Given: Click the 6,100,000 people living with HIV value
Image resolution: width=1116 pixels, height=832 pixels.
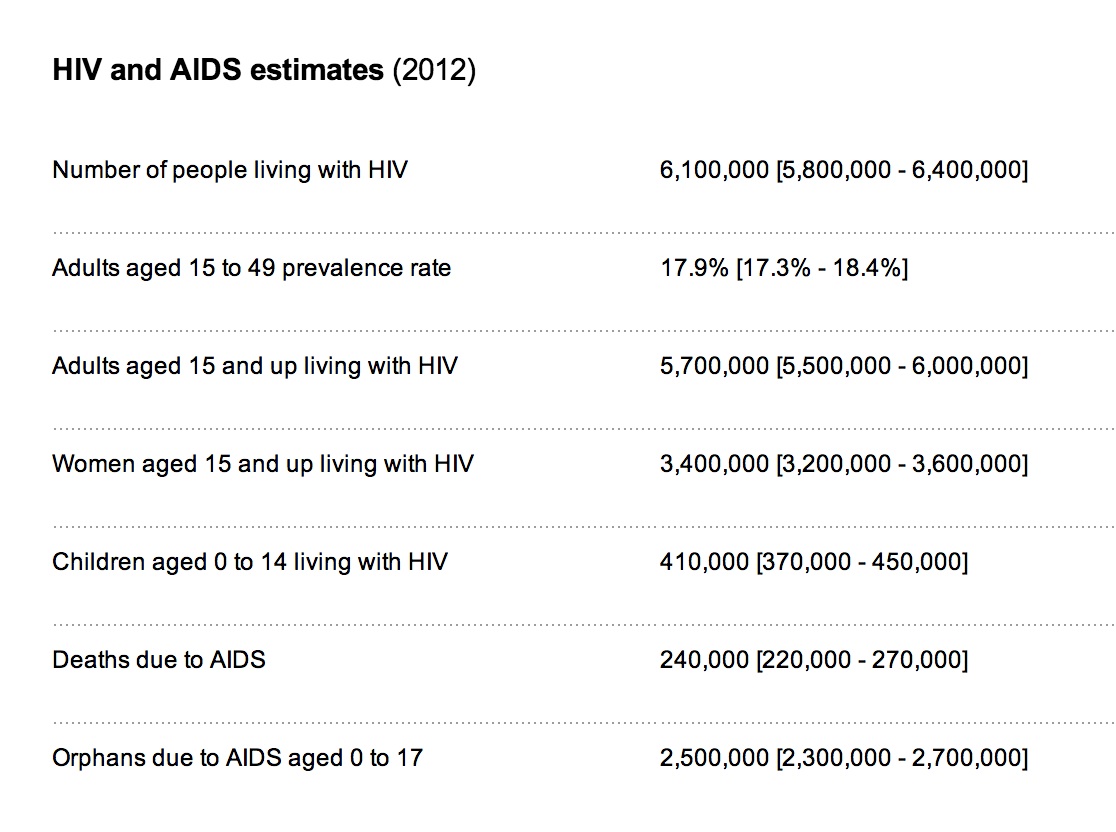Looking at the screenshot, I should click(714, 170).
